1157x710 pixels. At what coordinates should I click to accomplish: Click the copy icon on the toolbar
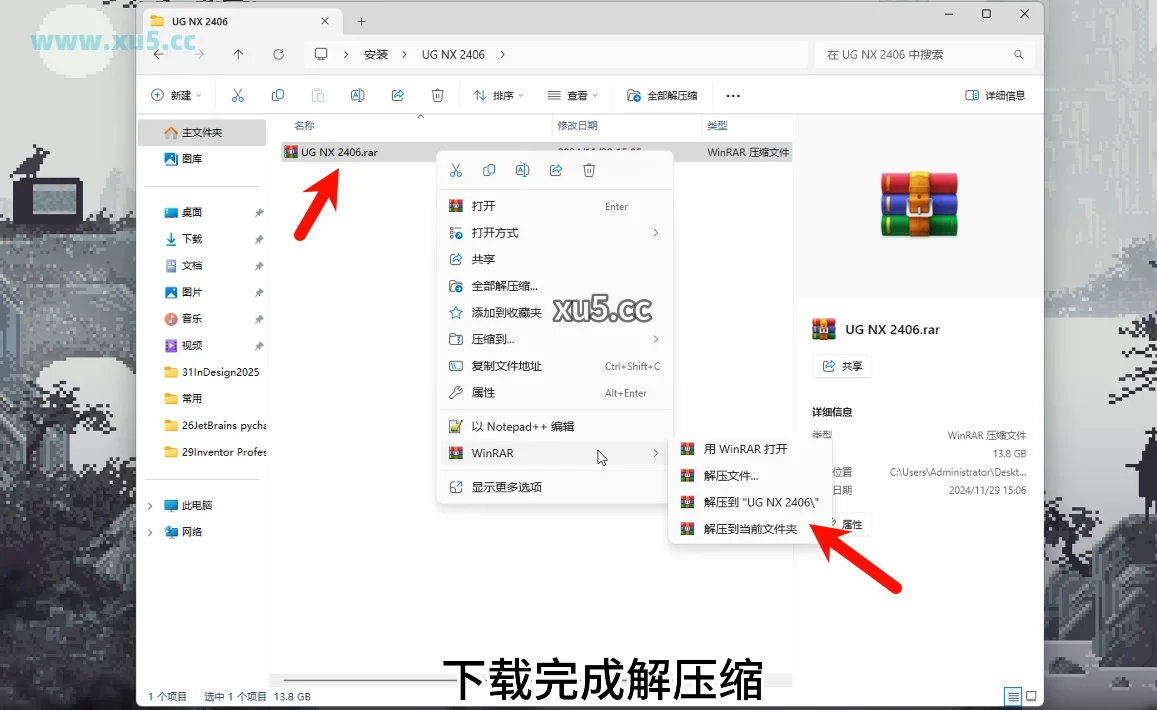tap(277, 95)
